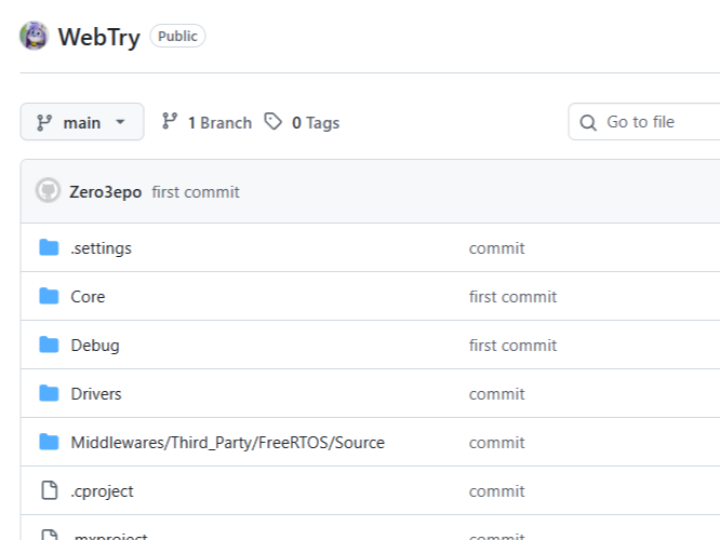Click the Drivers folder icon
This screenshot has height=540, width=720.
(49, 393)
